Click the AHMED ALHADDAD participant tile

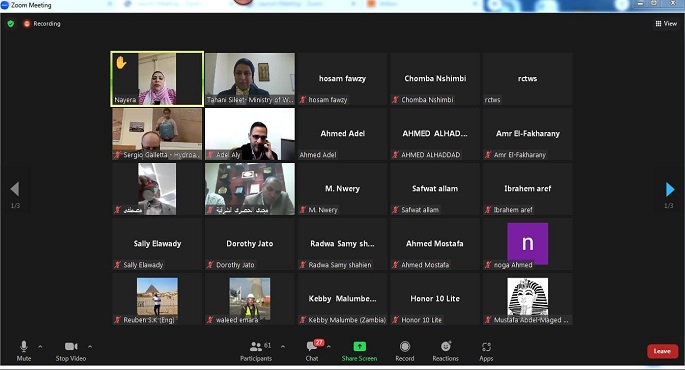tap(435, 134)
